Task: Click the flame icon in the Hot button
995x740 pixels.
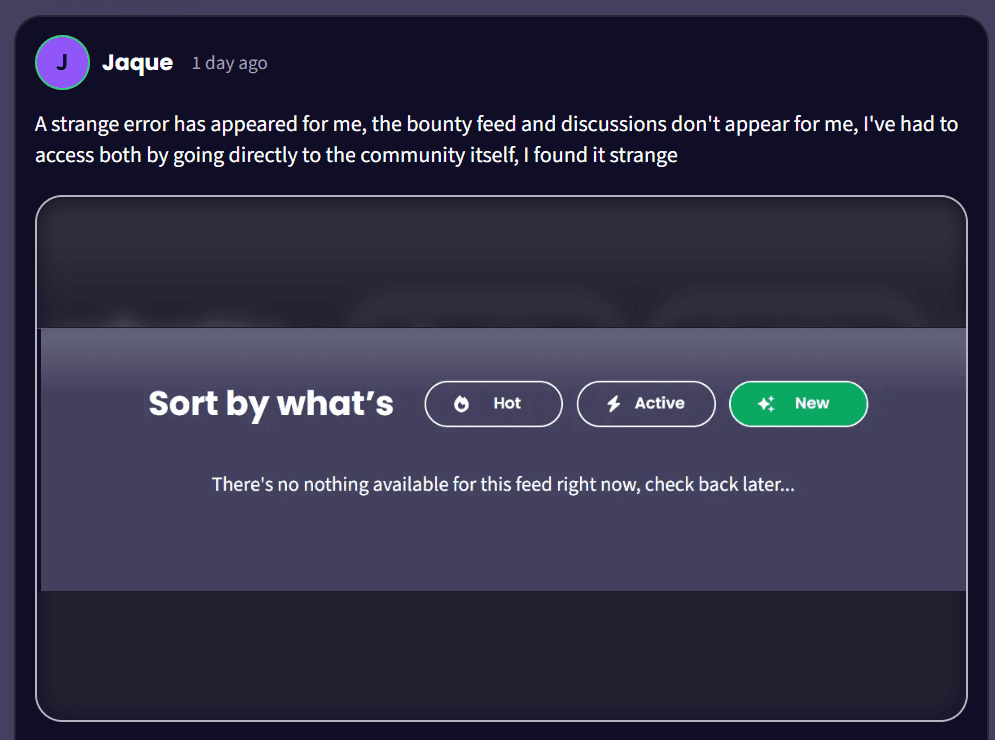Action: 461,404
